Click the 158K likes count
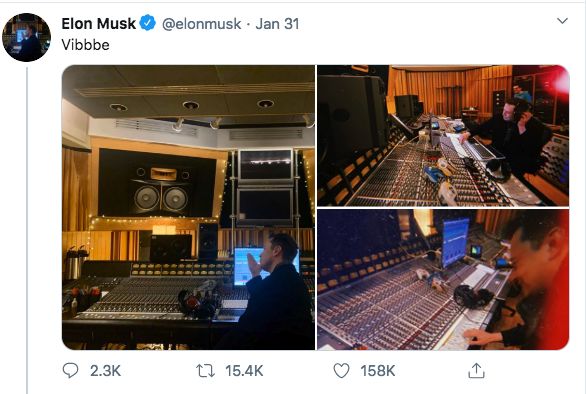Screen dimensions: 586x394 point(378,371)
